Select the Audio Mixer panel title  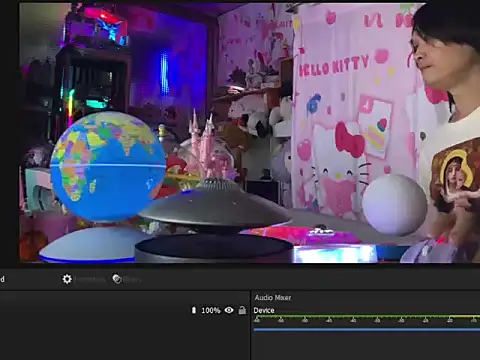coord(273,298)
